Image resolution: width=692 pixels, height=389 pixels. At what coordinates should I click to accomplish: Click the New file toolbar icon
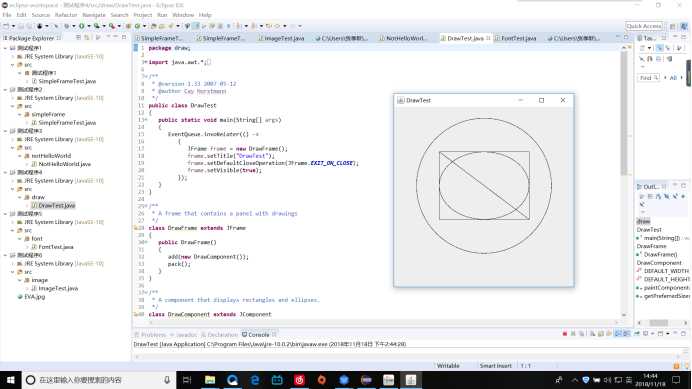tap(6, 26)
